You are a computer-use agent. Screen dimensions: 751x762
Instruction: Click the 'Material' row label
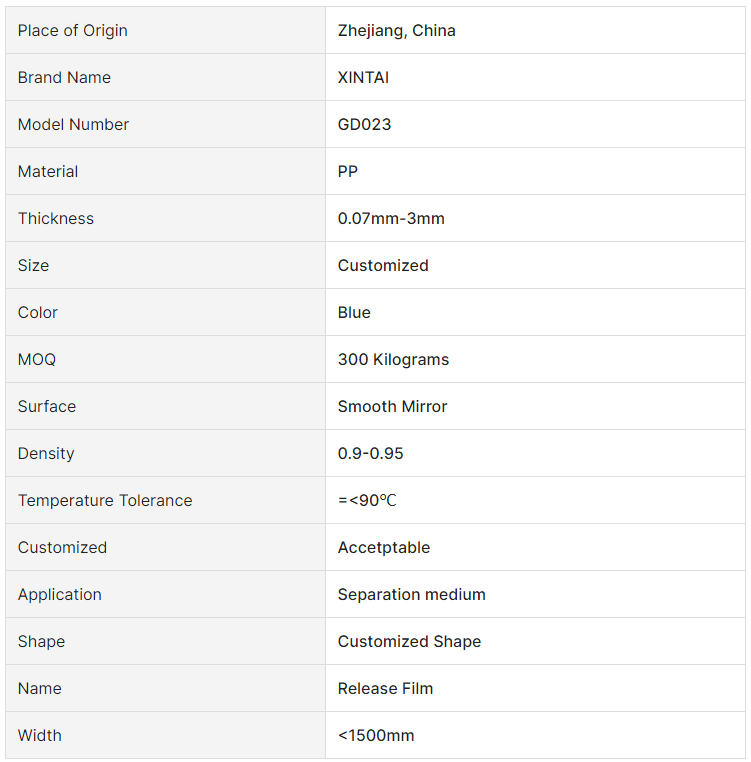[x=48, y=171]
